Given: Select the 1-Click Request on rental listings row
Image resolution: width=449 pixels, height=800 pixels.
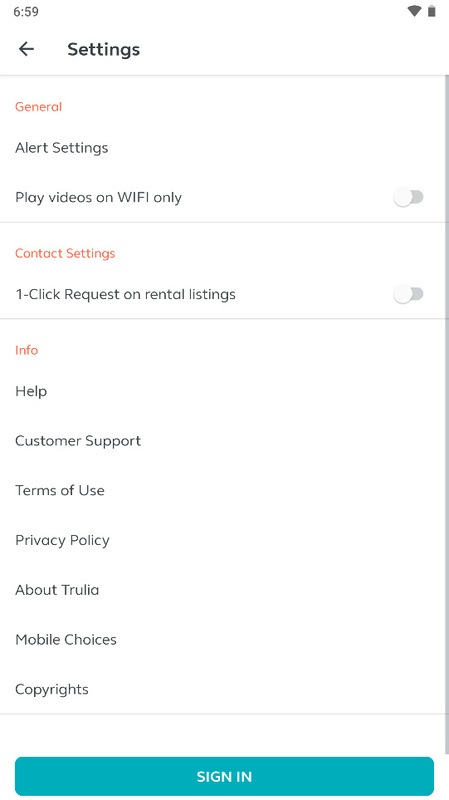Looking at the screenshot, I should pyautogui.click(x=223, y=294).
